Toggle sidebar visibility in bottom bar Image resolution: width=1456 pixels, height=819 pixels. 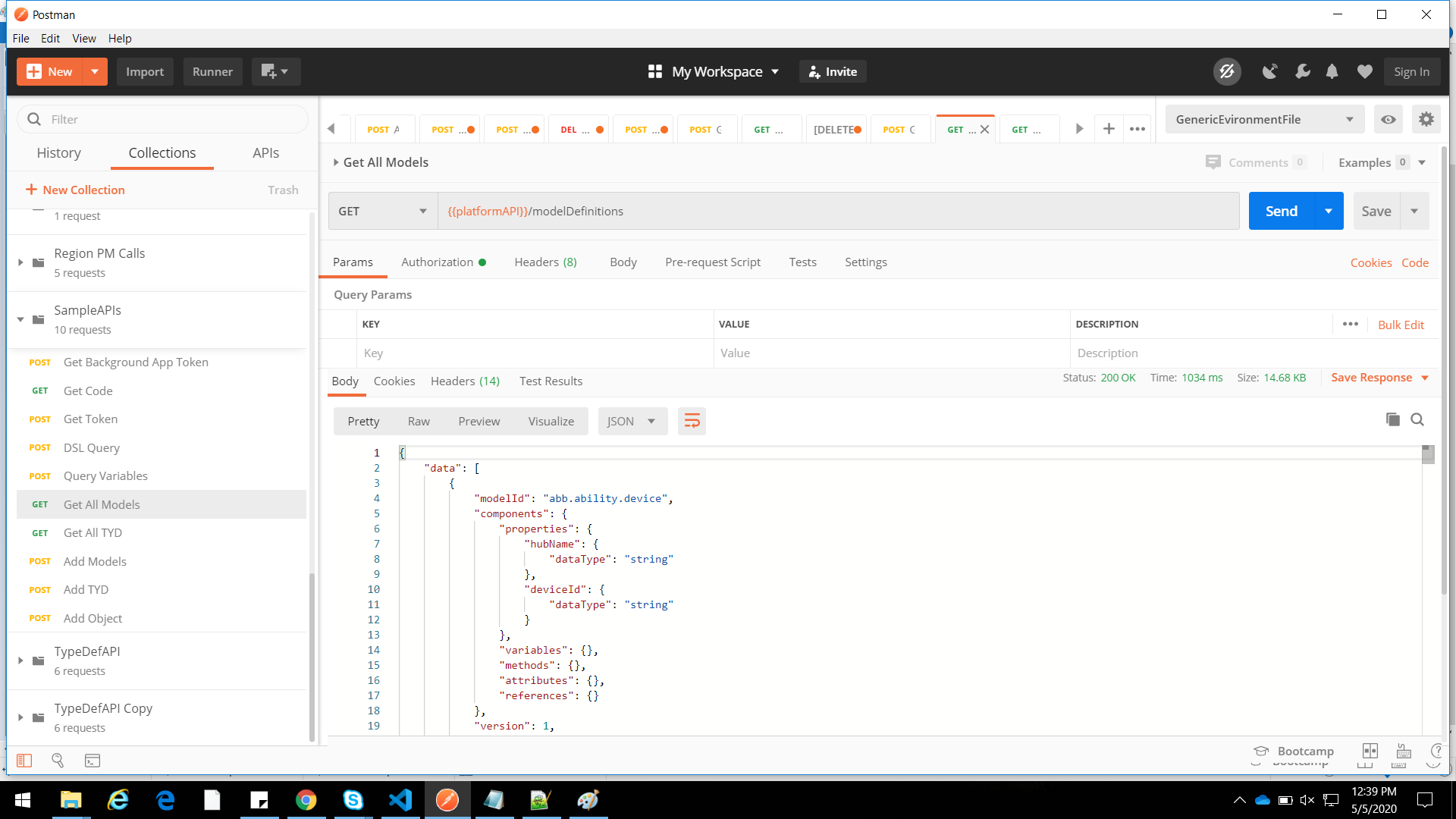pos(24,761)
